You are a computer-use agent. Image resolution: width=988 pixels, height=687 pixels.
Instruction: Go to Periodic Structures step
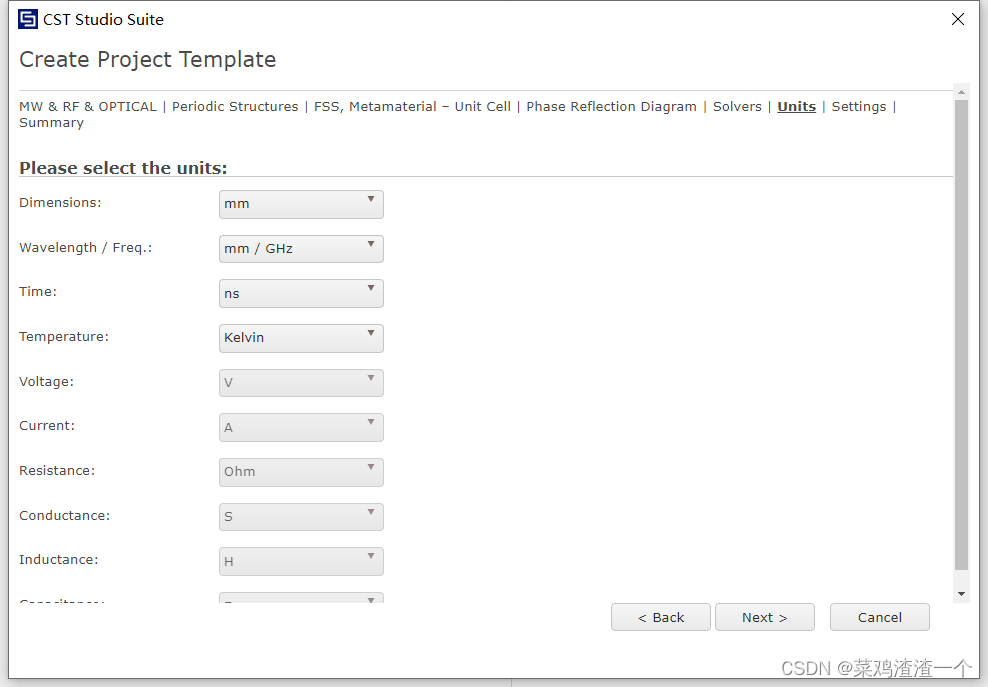click(235, 107)
